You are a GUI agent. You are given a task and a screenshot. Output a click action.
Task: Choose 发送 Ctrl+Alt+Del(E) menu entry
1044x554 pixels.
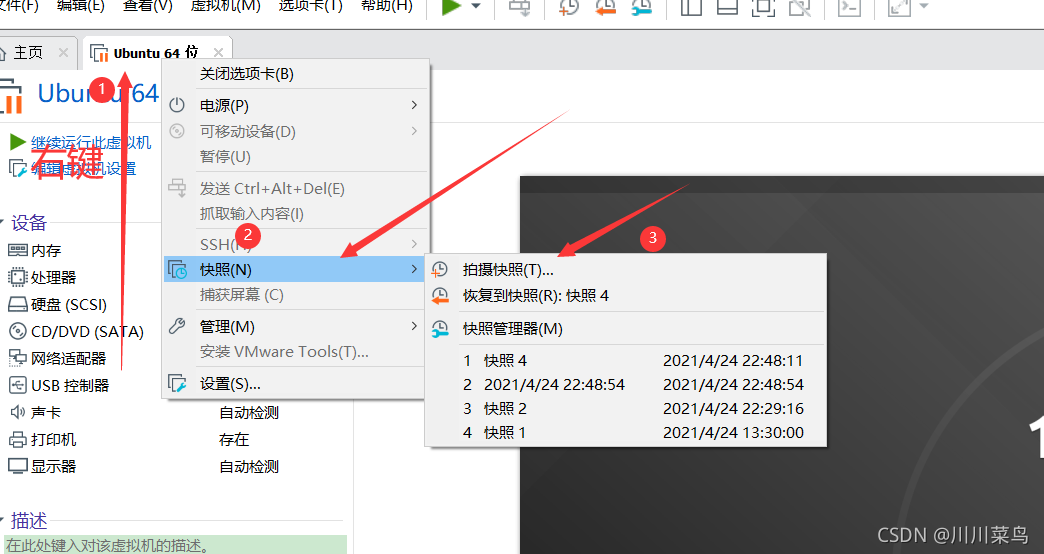[x=294, y=188]
